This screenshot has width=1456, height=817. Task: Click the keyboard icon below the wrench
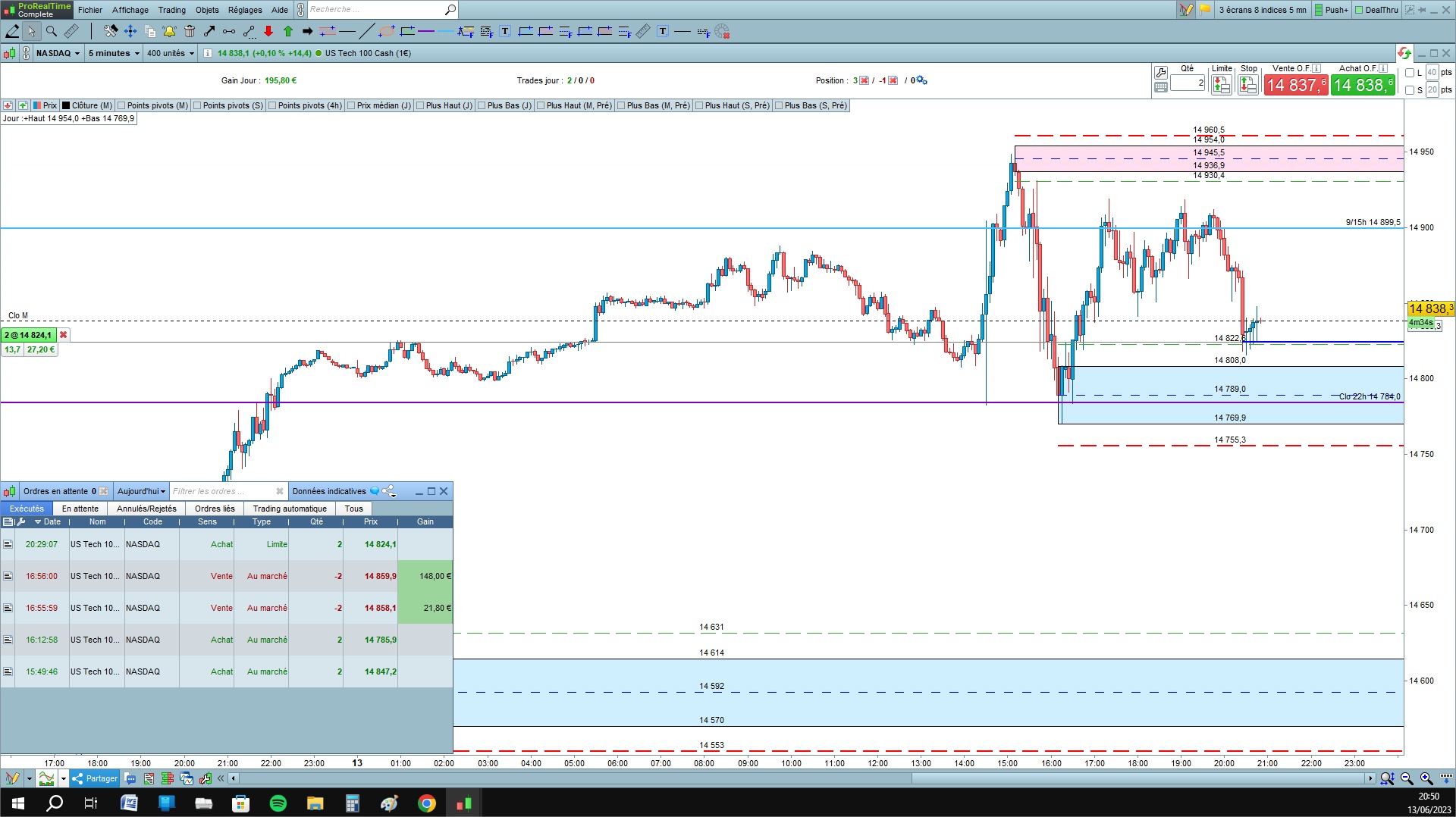pos(1160,87)
